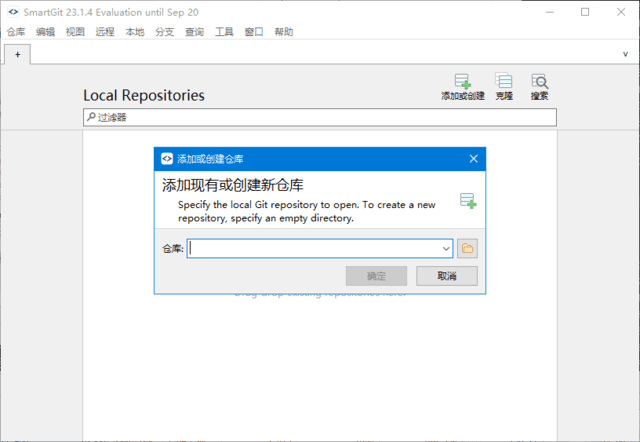Minimize the SmartGit window
This screenshot has width=640, height=442.
click(550, 12)
